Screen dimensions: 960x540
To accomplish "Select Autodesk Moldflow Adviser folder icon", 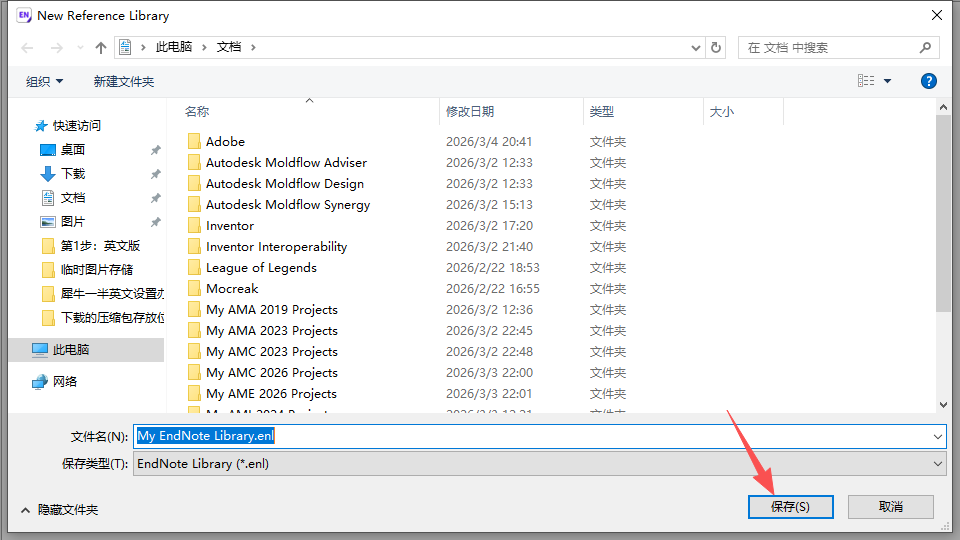I will click(194, 162).
